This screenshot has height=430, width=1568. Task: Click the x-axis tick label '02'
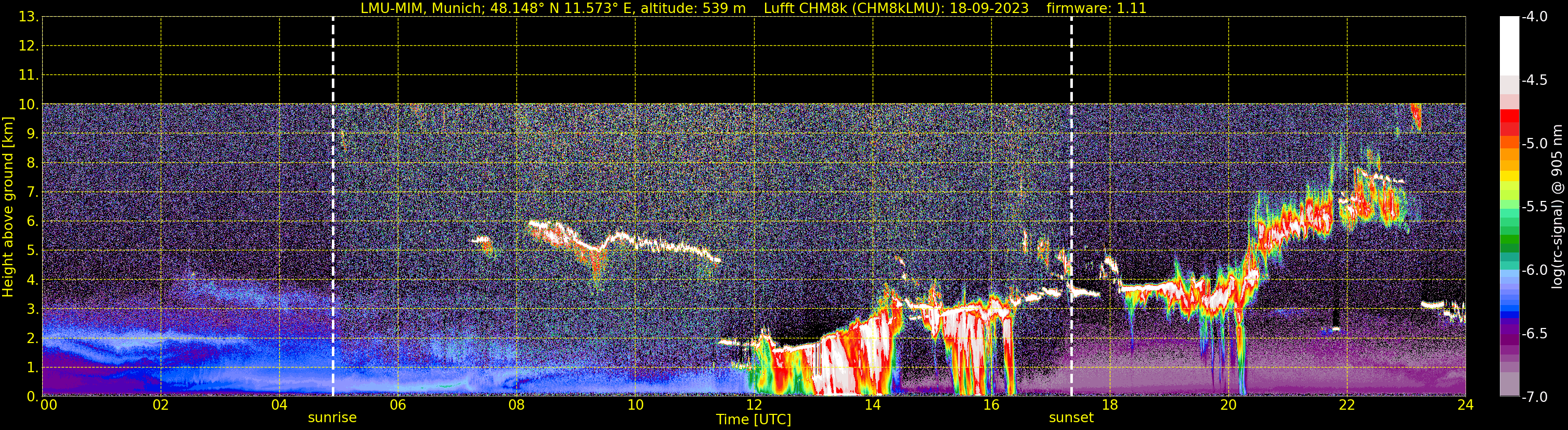(x=161, y=405)
